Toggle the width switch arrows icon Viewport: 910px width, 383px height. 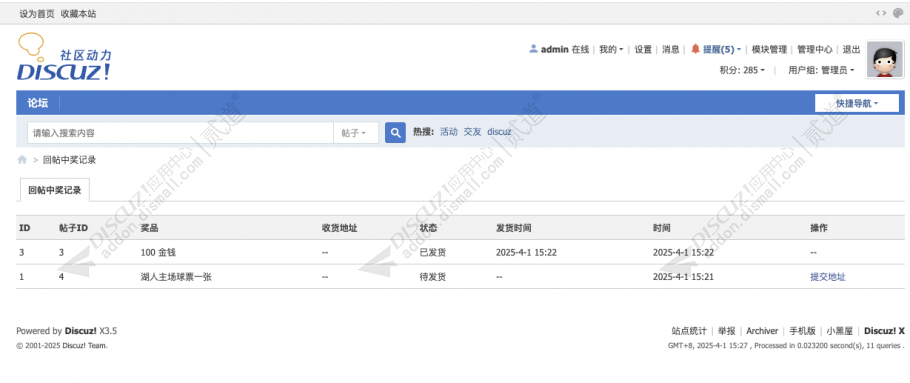coord(880,14)
